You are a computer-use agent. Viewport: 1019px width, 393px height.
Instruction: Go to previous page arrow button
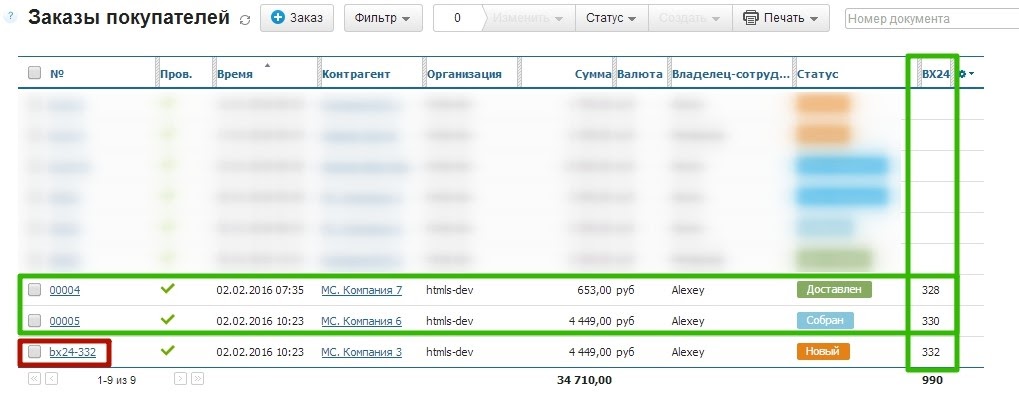click(x=51, y=378)
